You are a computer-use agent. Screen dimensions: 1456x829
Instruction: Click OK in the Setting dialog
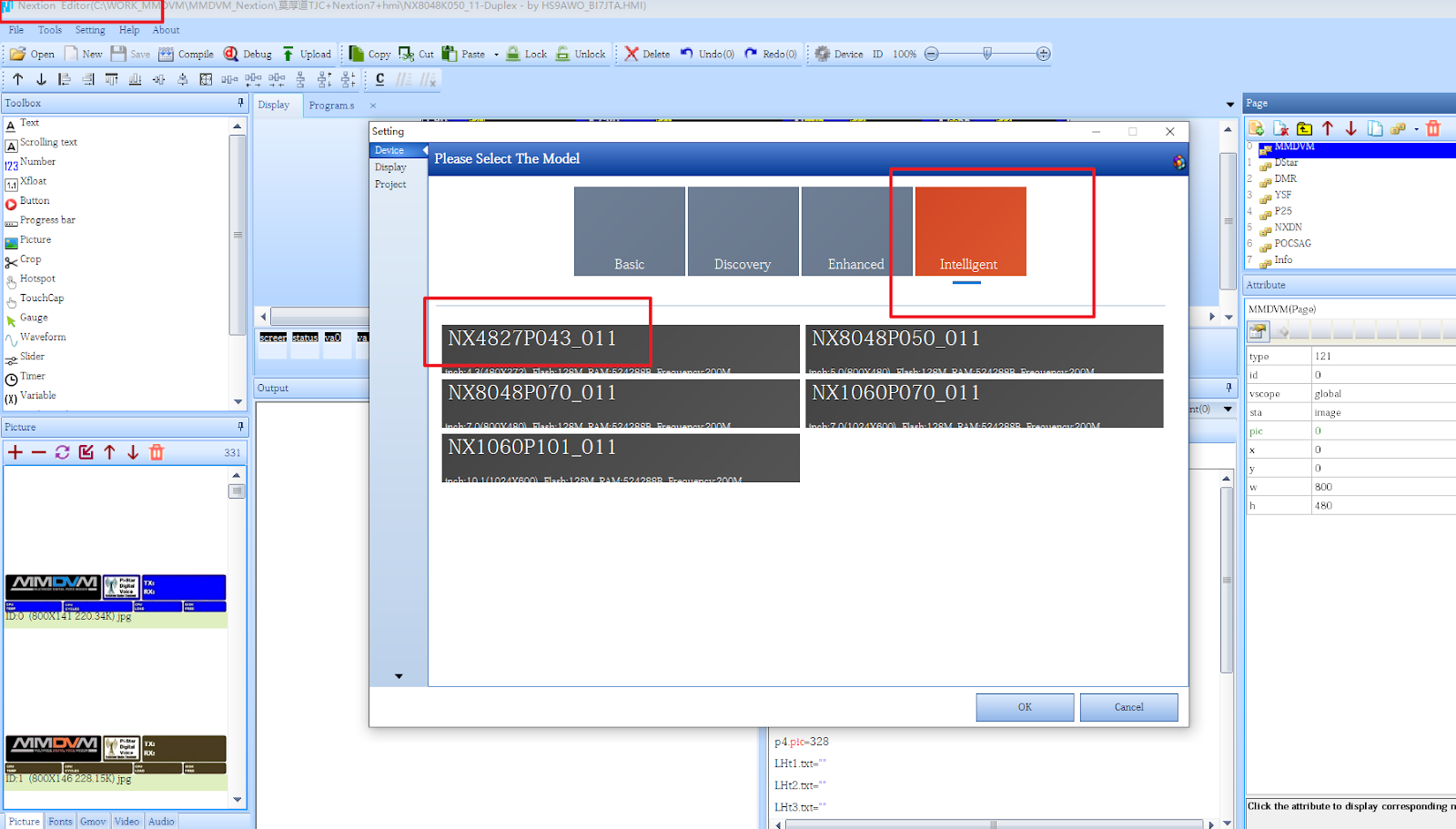coord(1025,707)
